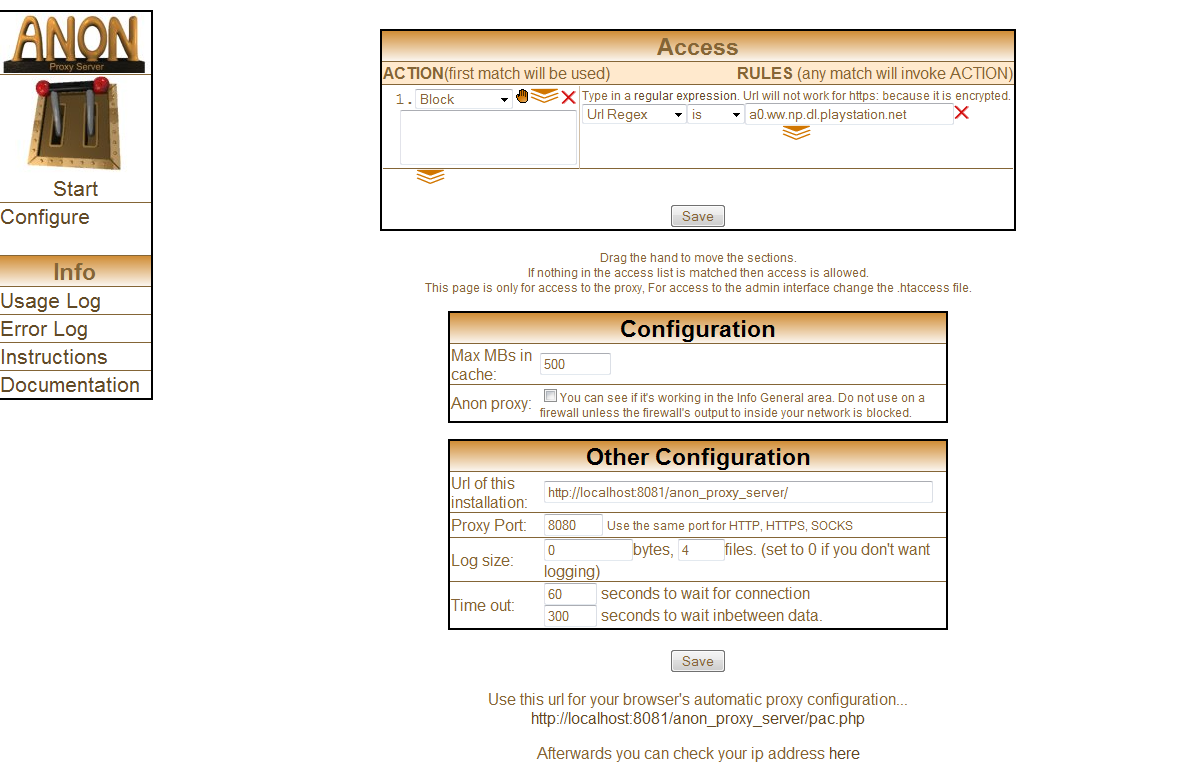Image resolution: width=1194 pixels, height=765 pixels.
Task: Open the Documentation page
Action: (x=70, y=385)
